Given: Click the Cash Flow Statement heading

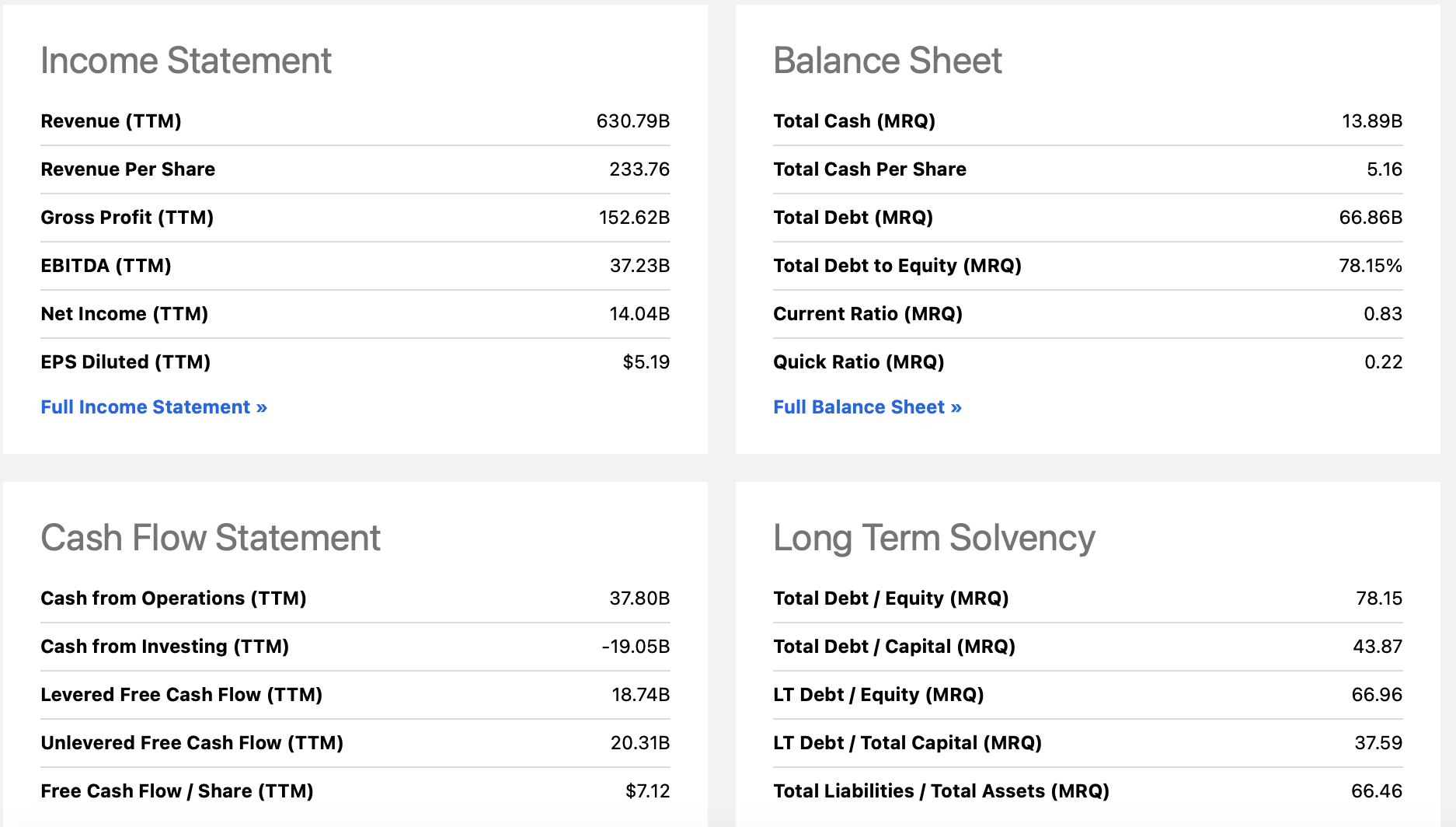Looking at the screenshot, I should coord(211,538).
